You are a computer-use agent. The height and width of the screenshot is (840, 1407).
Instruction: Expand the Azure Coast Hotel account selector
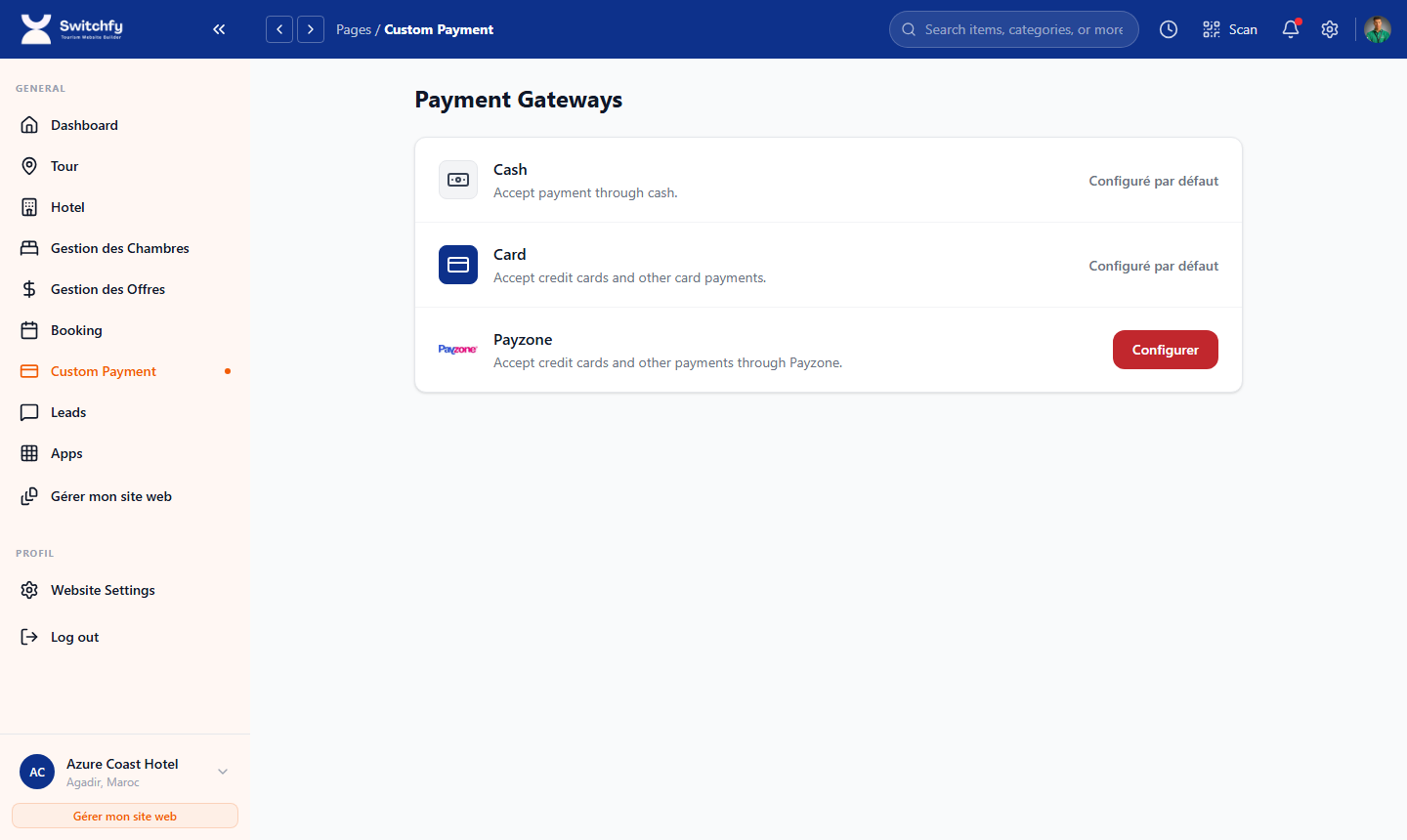pyautogui.click(x=223, y=772)
